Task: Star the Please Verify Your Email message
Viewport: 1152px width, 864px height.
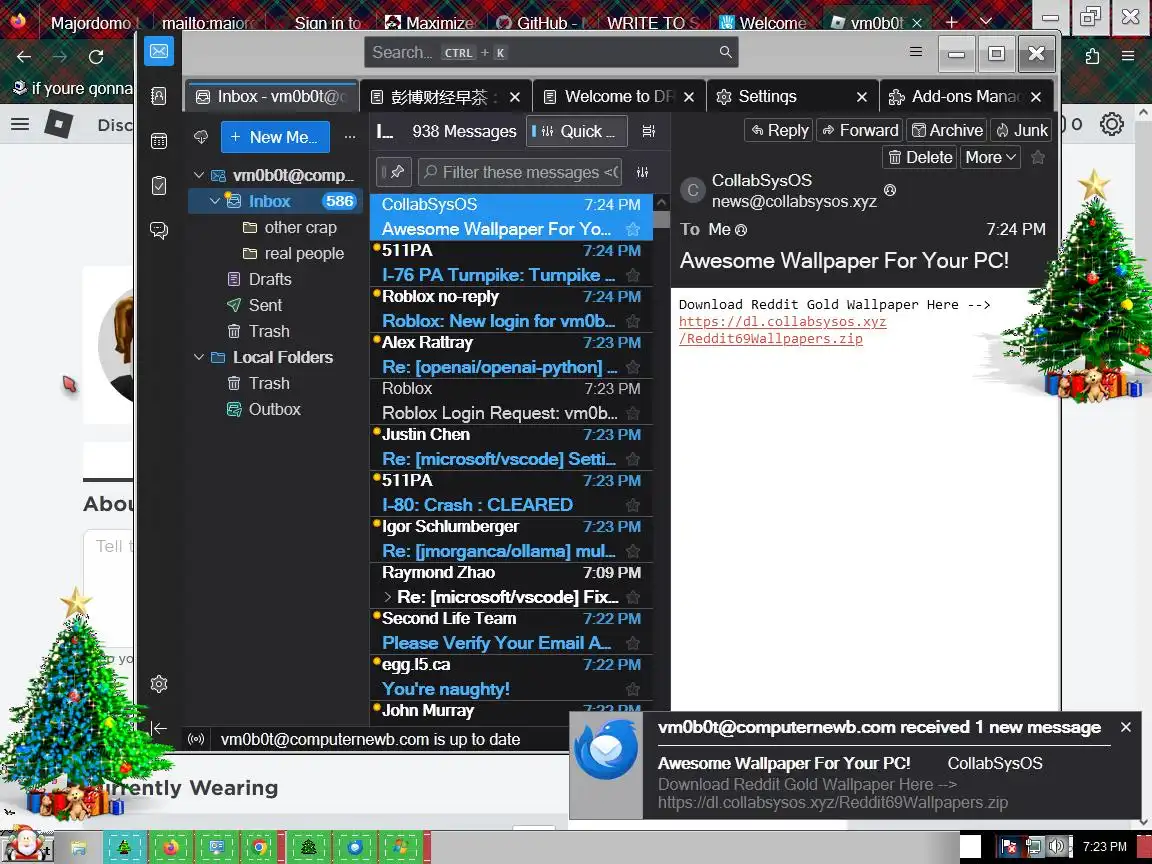Action: click(x=633, y=644)
